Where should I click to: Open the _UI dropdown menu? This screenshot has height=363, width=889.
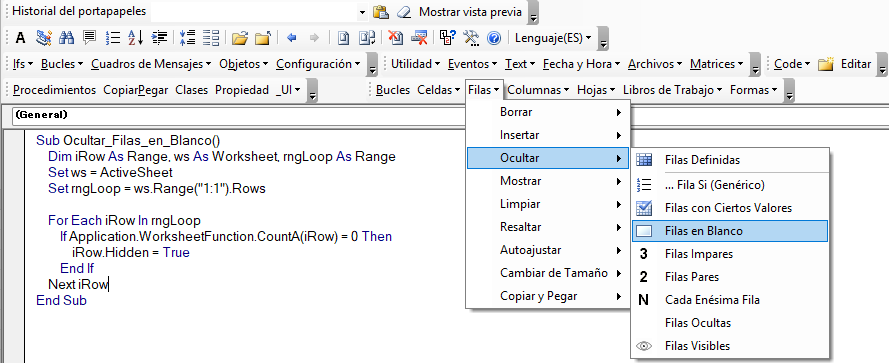pos(289,90)
